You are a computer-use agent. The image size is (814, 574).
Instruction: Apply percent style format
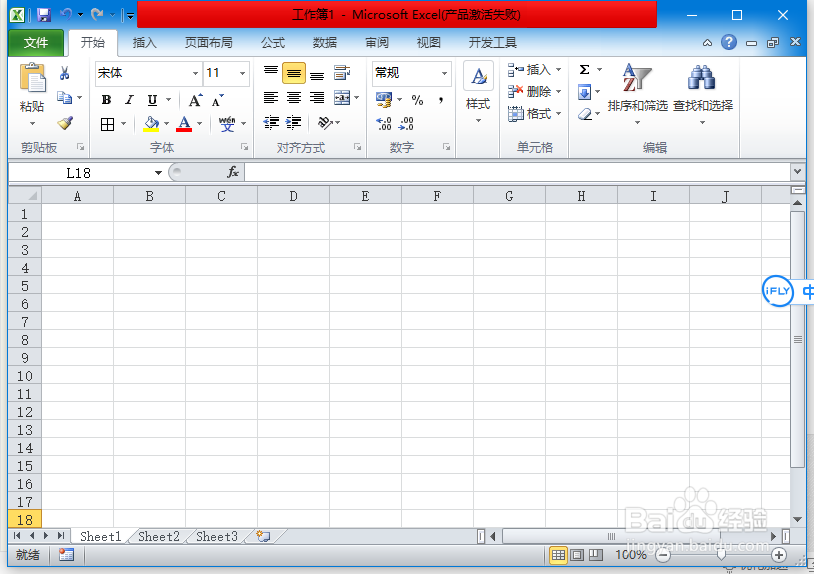click(417, 100)
